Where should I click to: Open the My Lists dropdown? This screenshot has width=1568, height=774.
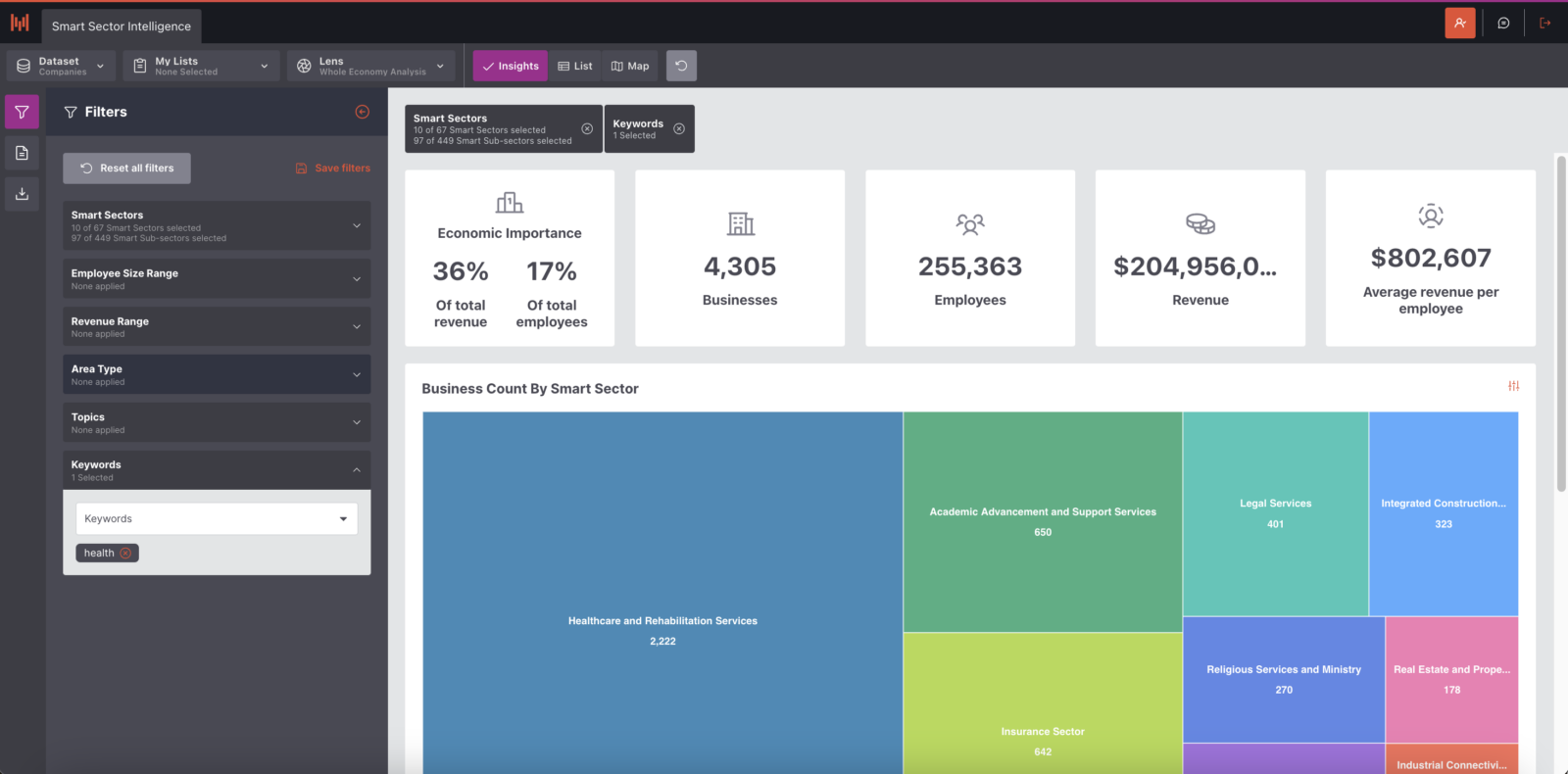click(201, 66)
